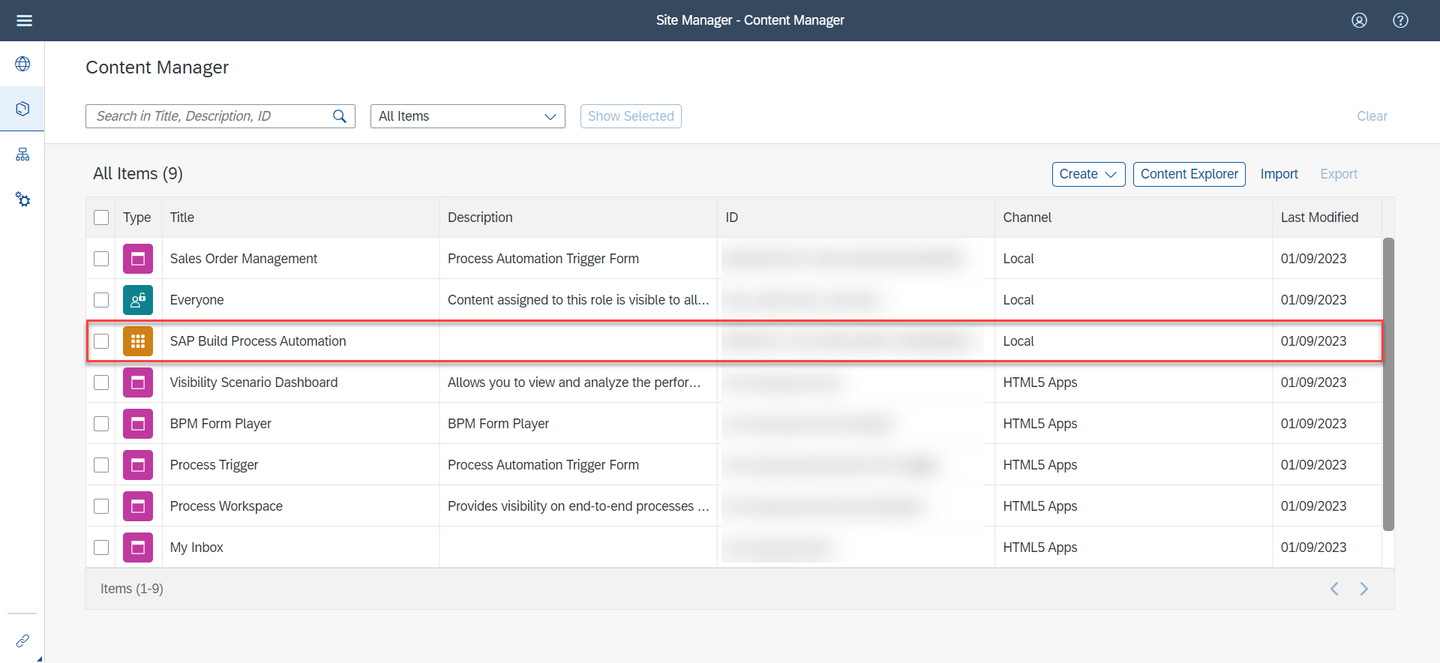The width and height of the screenshot is (1440, 663).
Task: Open the BPM Form Player title
Action: 221,423
